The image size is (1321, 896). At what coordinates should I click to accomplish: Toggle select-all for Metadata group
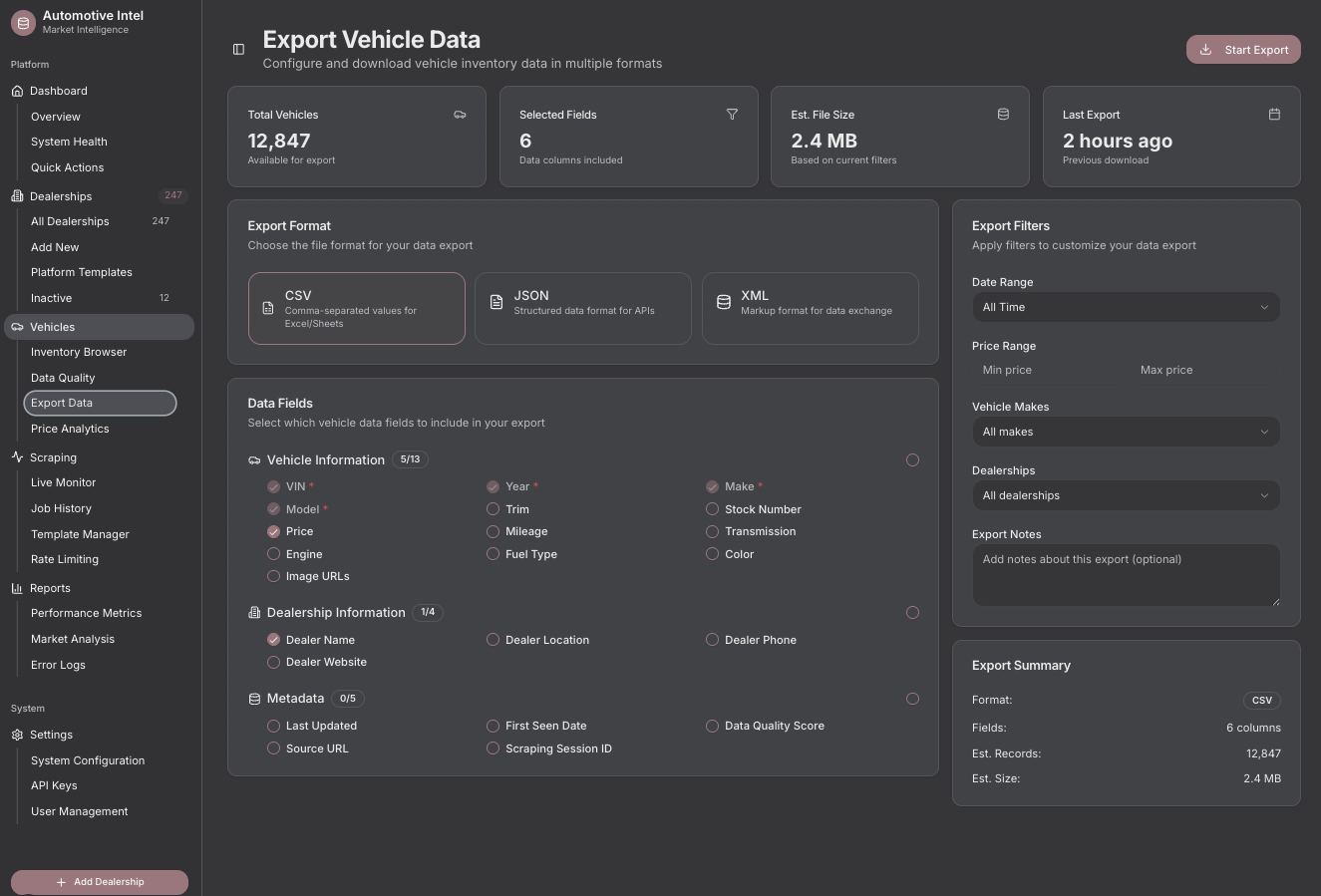[x=912, y=699]
